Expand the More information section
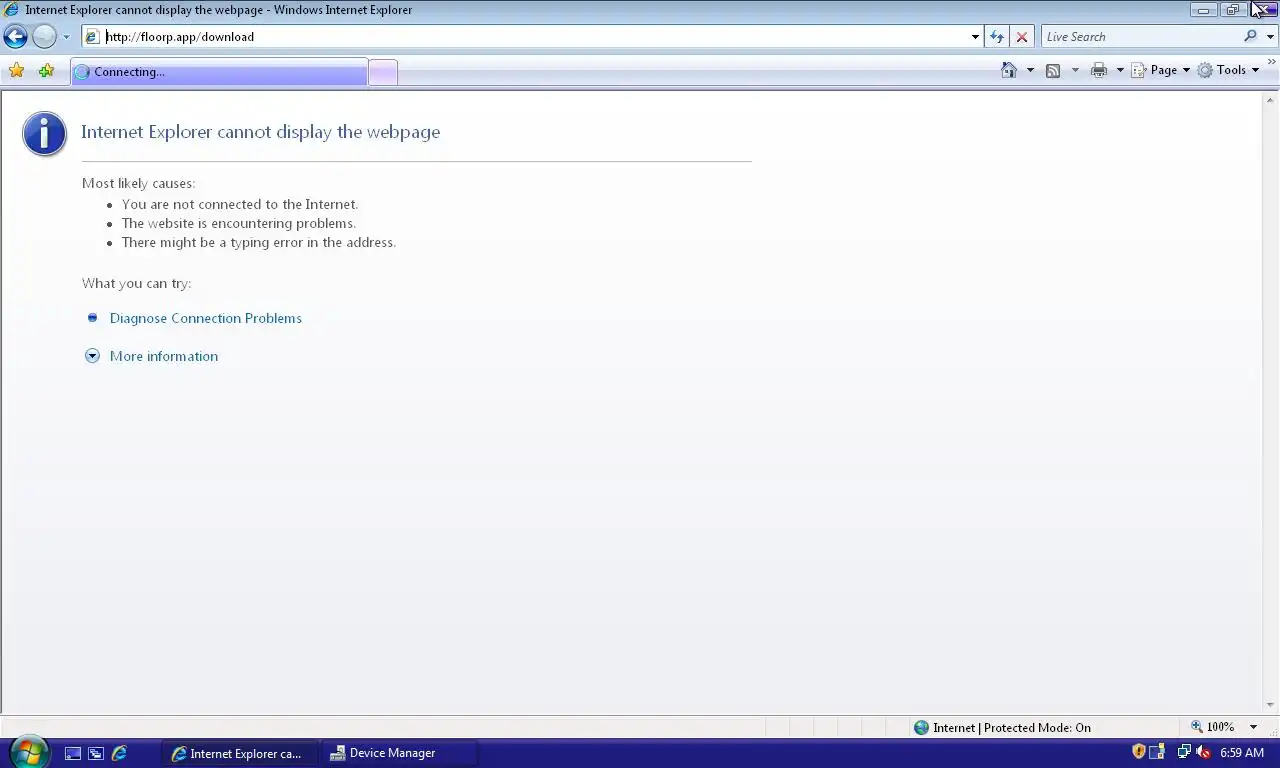Screen dimensions: 1280x768 pyautogui.click(x=164, y=356)
